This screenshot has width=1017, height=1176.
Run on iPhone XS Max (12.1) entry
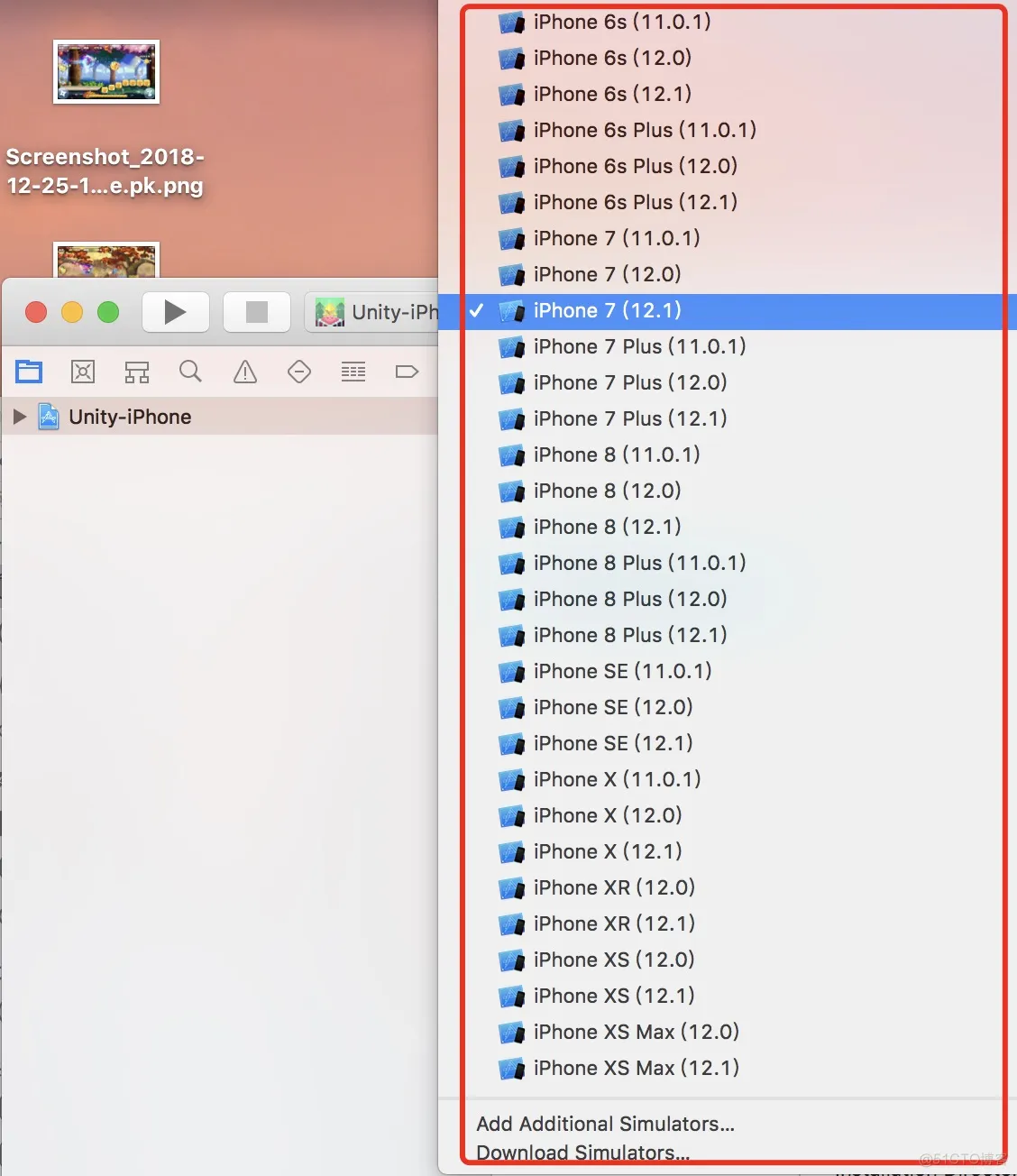[x=728, y=1068]
